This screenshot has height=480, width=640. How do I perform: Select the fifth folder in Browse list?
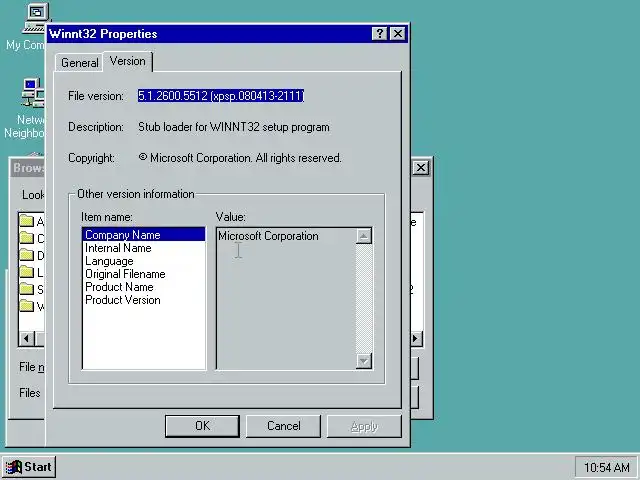[x=31, y=289]
